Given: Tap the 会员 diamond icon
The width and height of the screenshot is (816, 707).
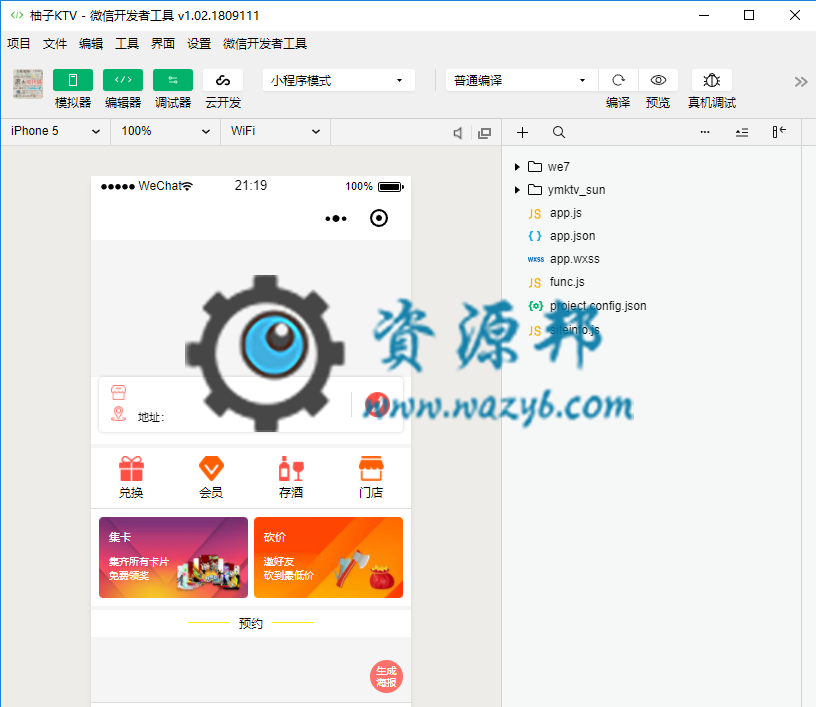Looking at the screenshot, I should [x=211, y=468].
